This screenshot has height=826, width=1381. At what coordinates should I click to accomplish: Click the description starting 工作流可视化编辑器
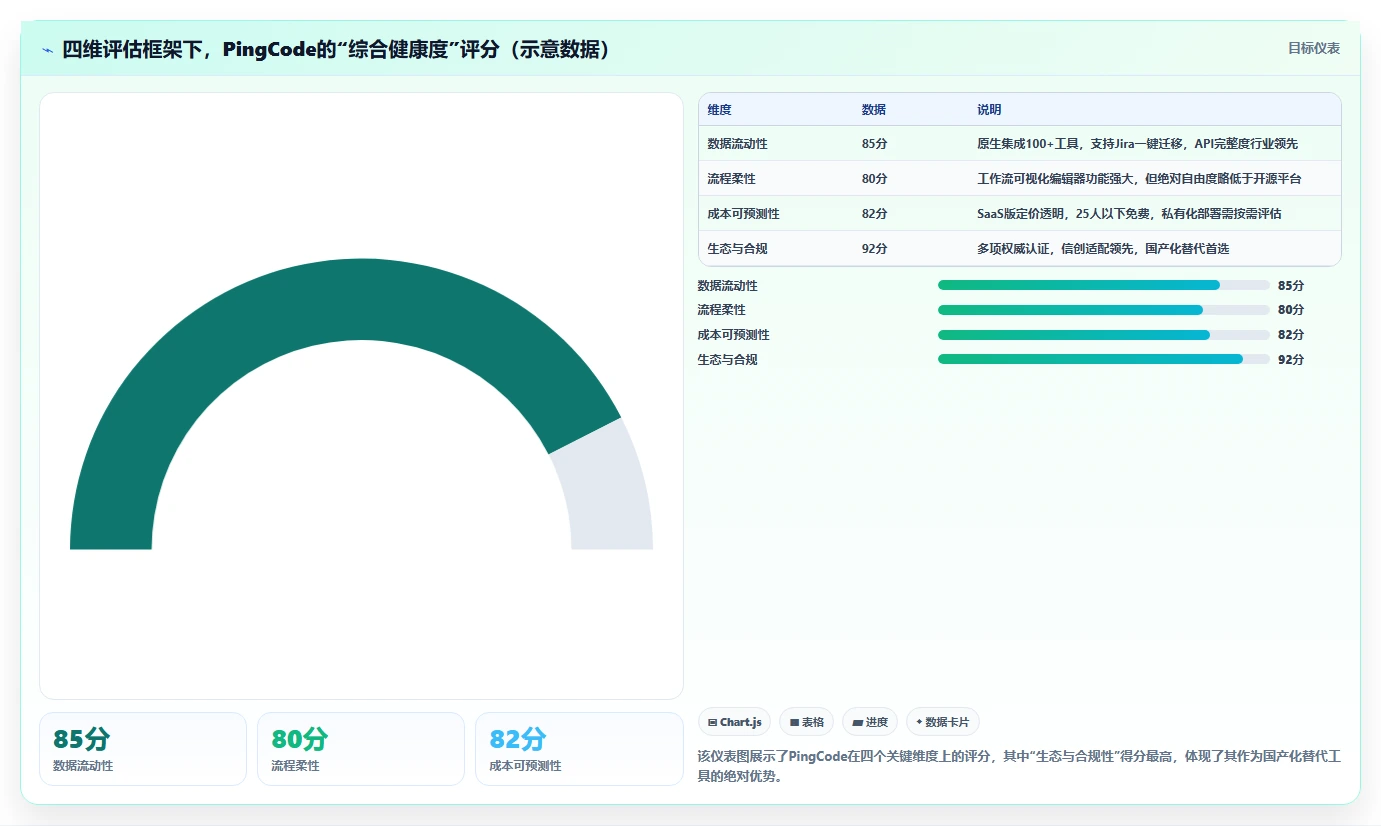click(x=1139, y=179)
